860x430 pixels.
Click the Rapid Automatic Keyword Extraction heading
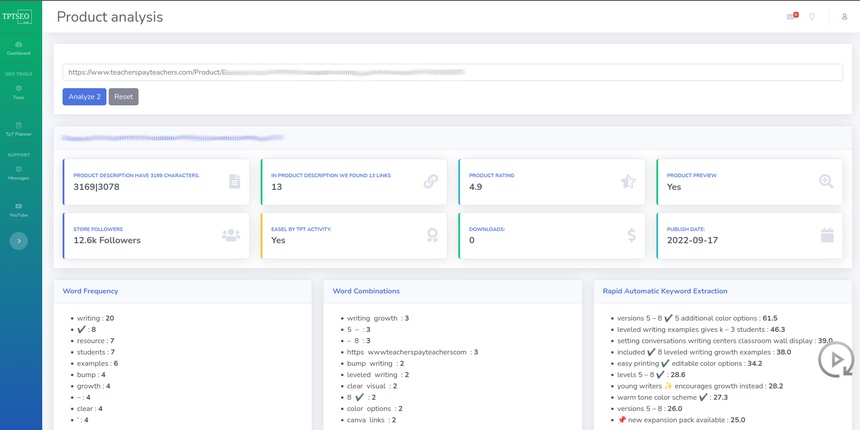665,291
